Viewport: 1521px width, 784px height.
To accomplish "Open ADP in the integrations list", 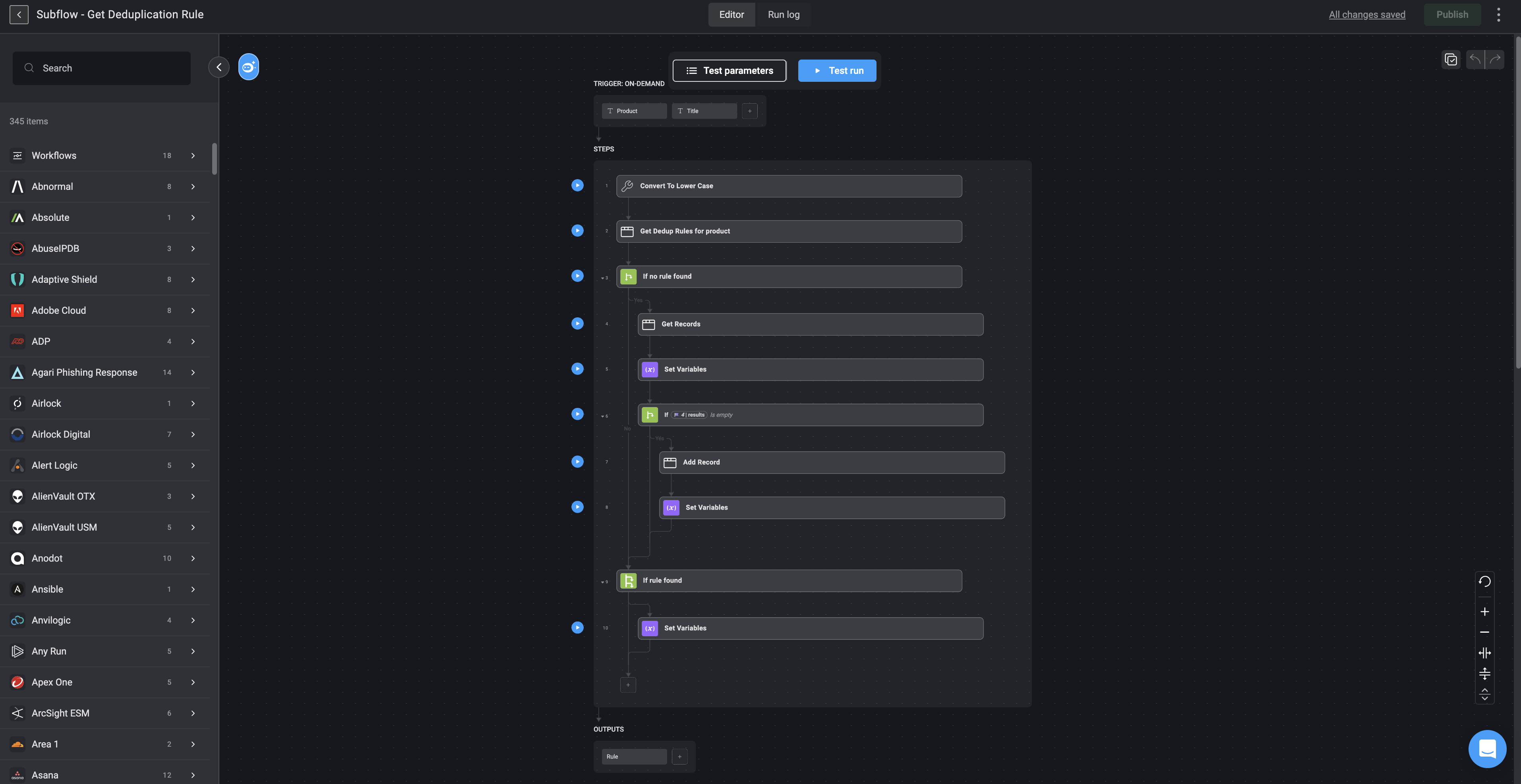I will pos(105,342).
